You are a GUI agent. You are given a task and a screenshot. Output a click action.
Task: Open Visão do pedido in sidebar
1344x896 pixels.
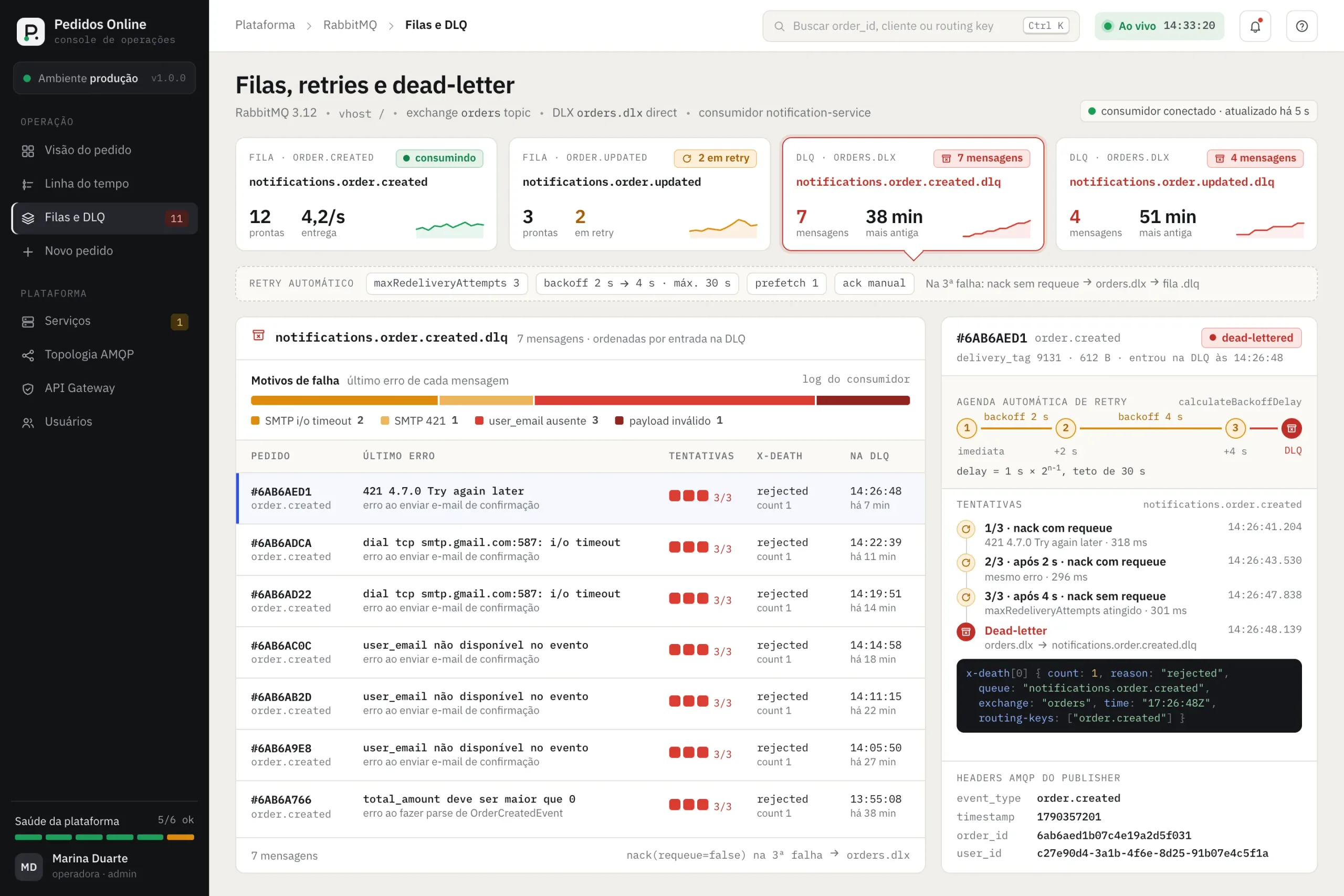point(104,150)
